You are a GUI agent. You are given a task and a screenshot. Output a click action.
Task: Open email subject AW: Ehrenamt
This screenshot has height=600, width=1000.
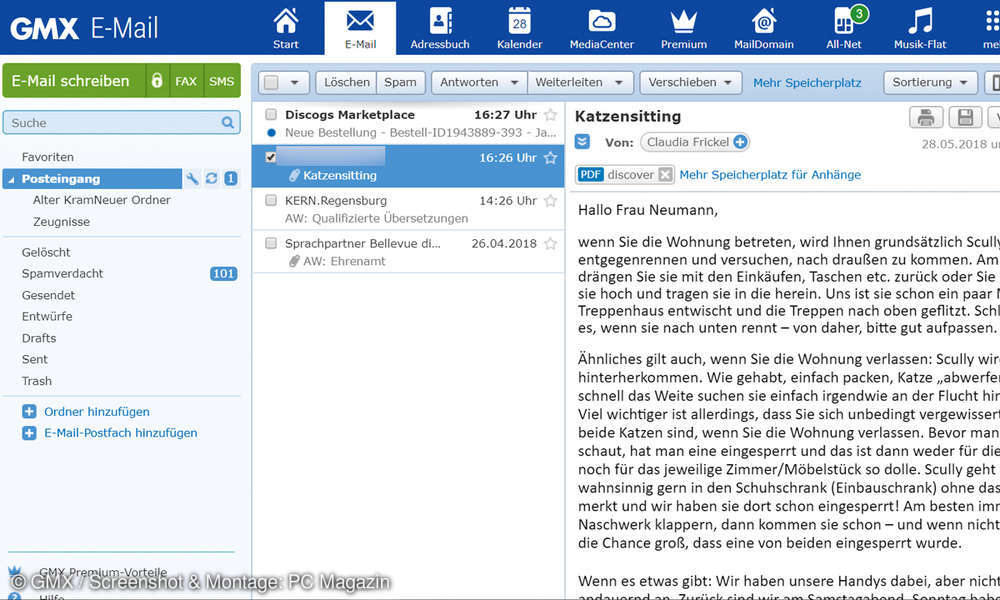[x=344, y=261]
